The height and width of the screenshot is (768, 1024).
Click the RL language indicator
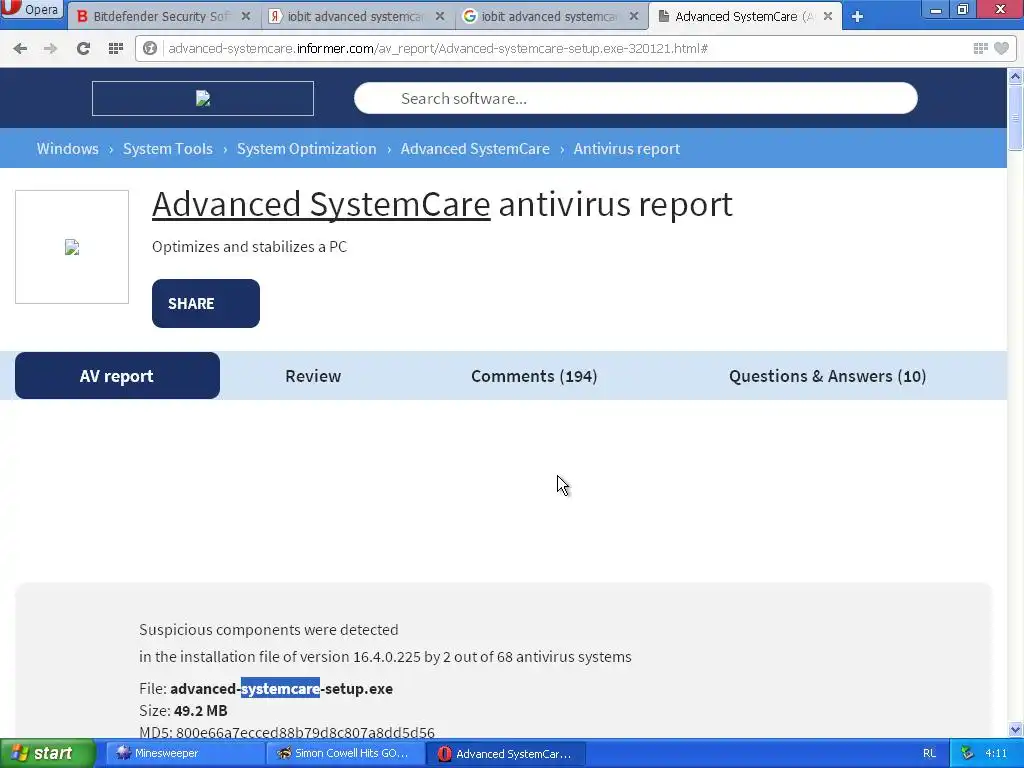[929, 754]
